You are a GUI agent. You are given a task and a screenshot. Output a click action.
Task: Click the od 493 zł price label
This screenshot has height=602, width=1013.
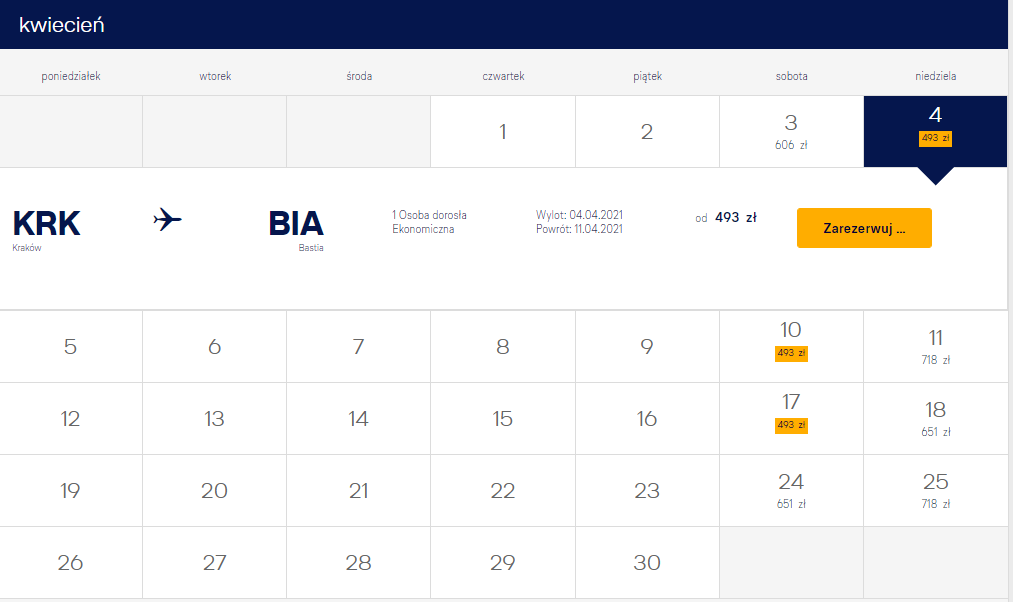coord(726,218)
